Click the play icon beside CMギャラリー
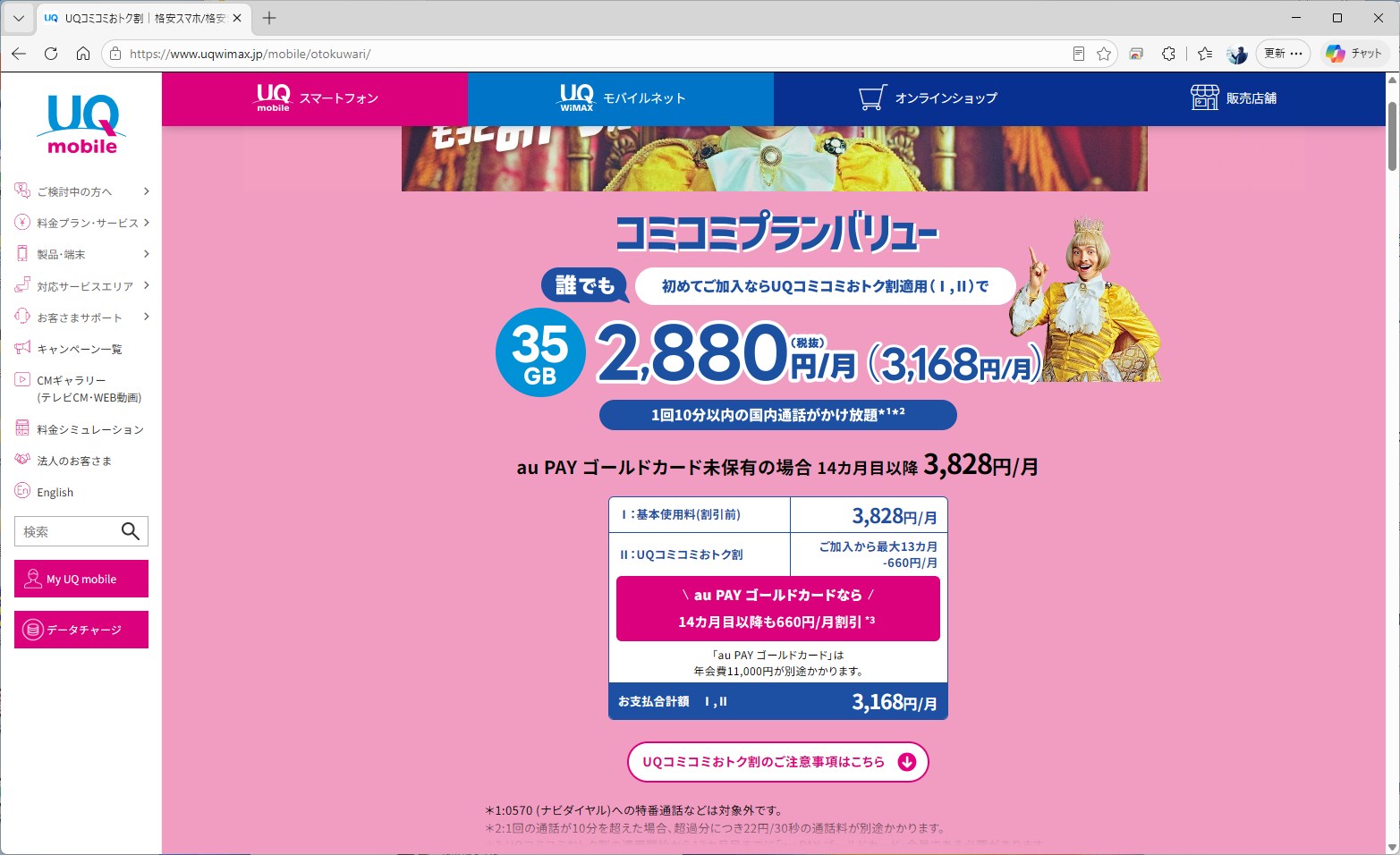 coord(22,379)
